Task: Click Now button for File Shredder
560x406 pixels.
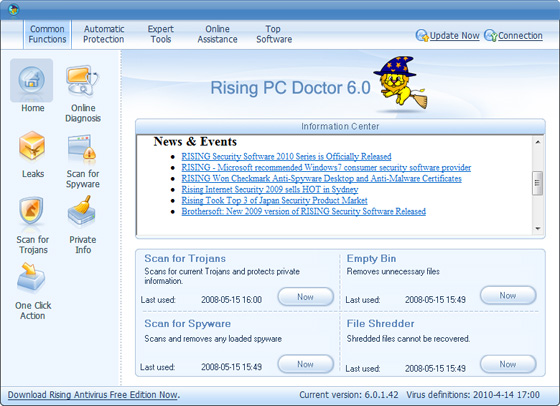Action: (508, 364)
